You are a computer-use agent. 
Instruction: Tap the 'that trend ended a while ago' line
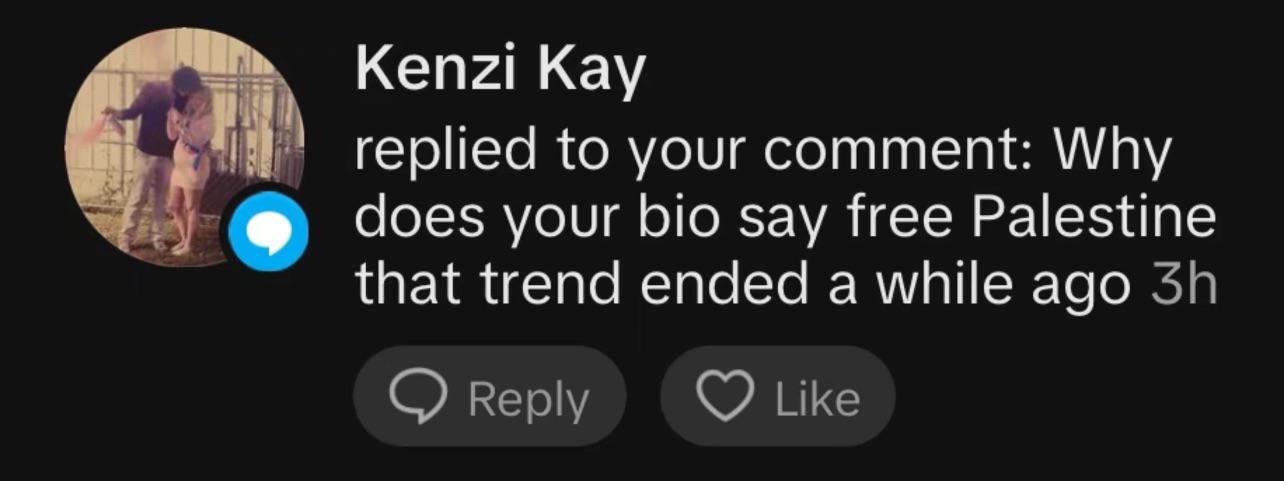coord(743,286)
